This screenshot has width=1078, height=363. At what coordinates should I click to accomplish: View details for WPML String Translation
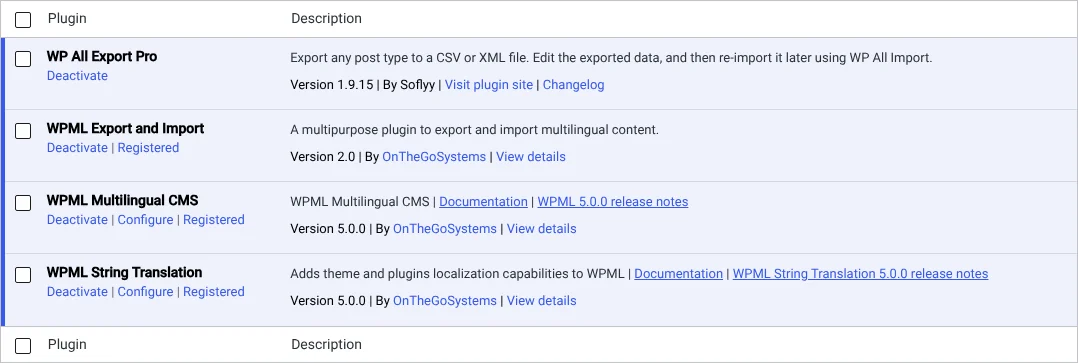pyautogui.click(x=542, y=300)
